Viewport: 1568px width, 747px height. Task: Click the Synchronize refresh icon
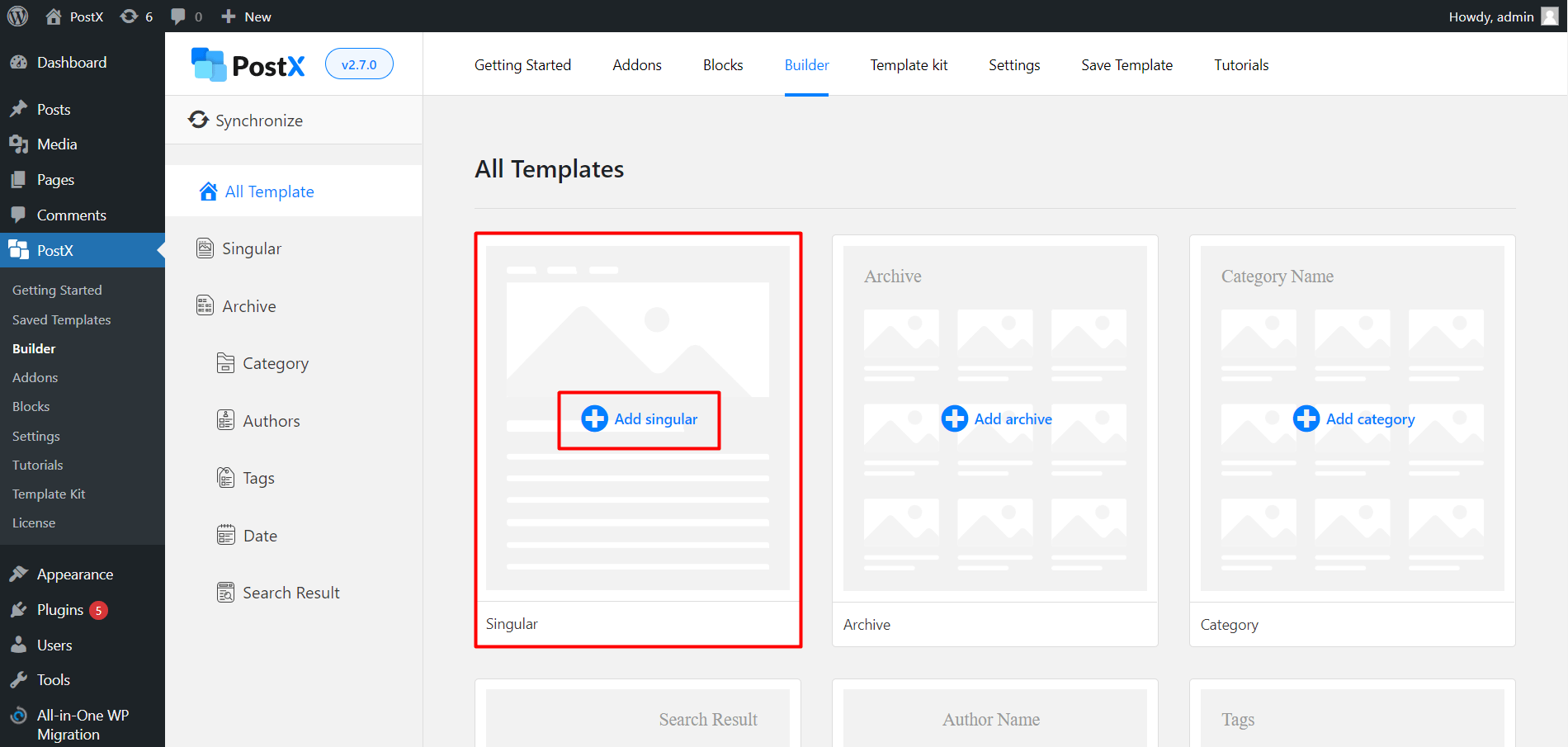198,120
